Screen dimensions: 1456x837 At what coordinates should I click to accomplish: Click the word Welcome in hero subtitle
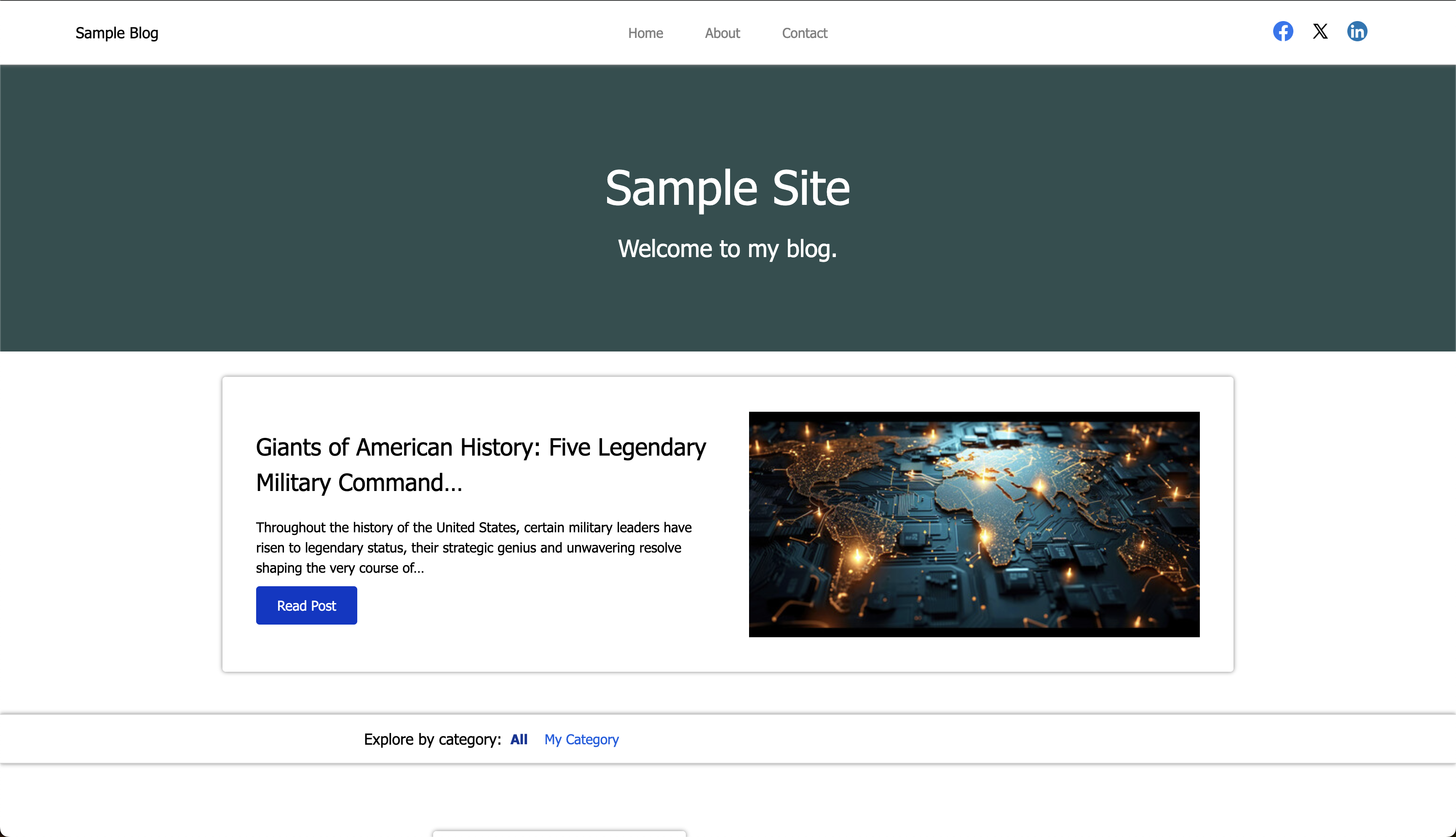click(665, 249)
